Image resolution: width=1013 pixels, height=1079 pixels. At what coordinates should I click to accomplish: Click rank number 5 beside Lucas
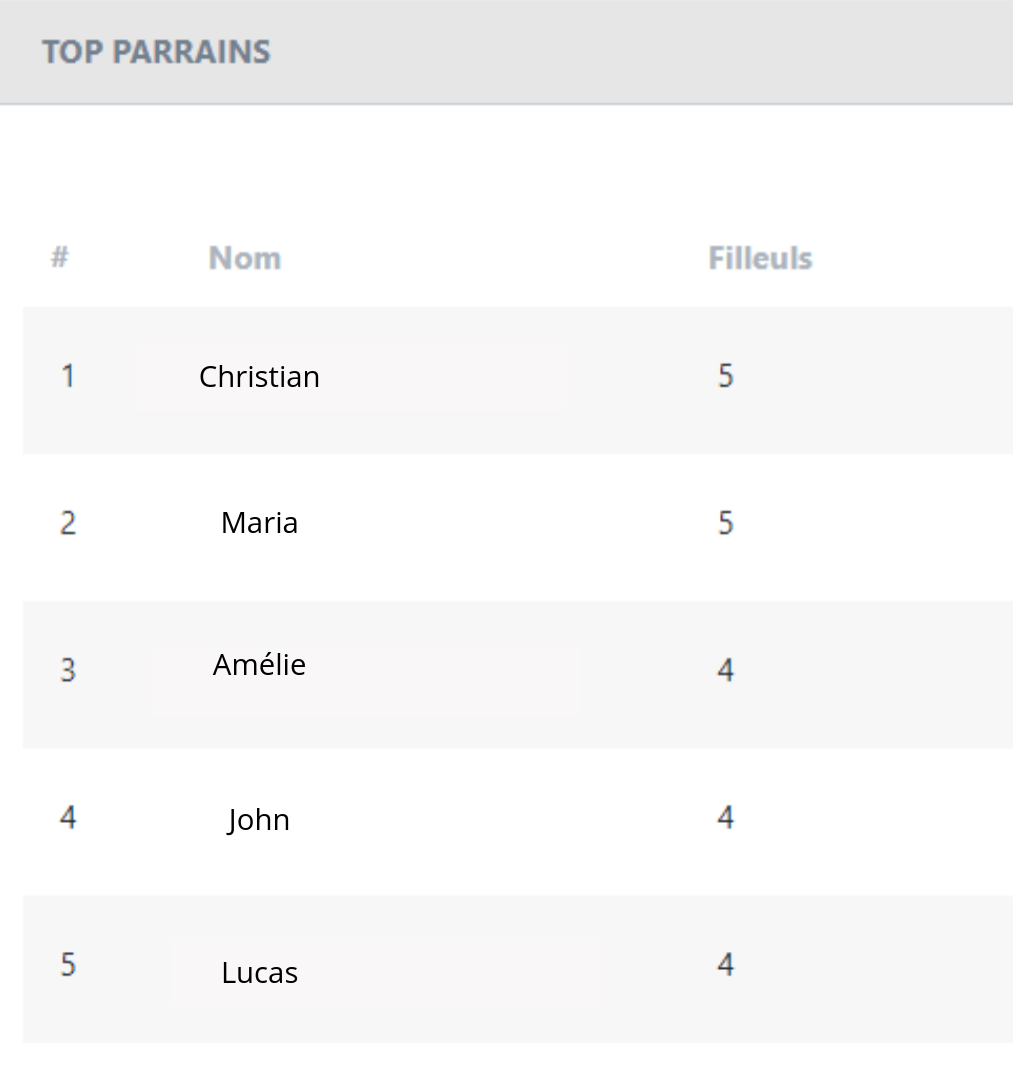point(67,965)
